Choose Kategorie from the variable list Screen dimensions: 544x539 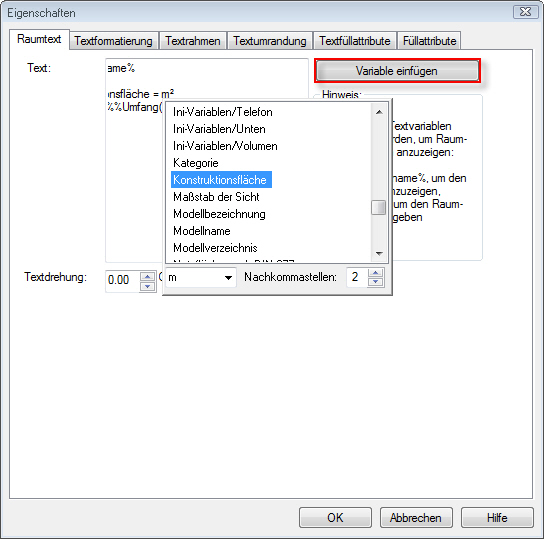pyautogui.click(x=196, y=163)
